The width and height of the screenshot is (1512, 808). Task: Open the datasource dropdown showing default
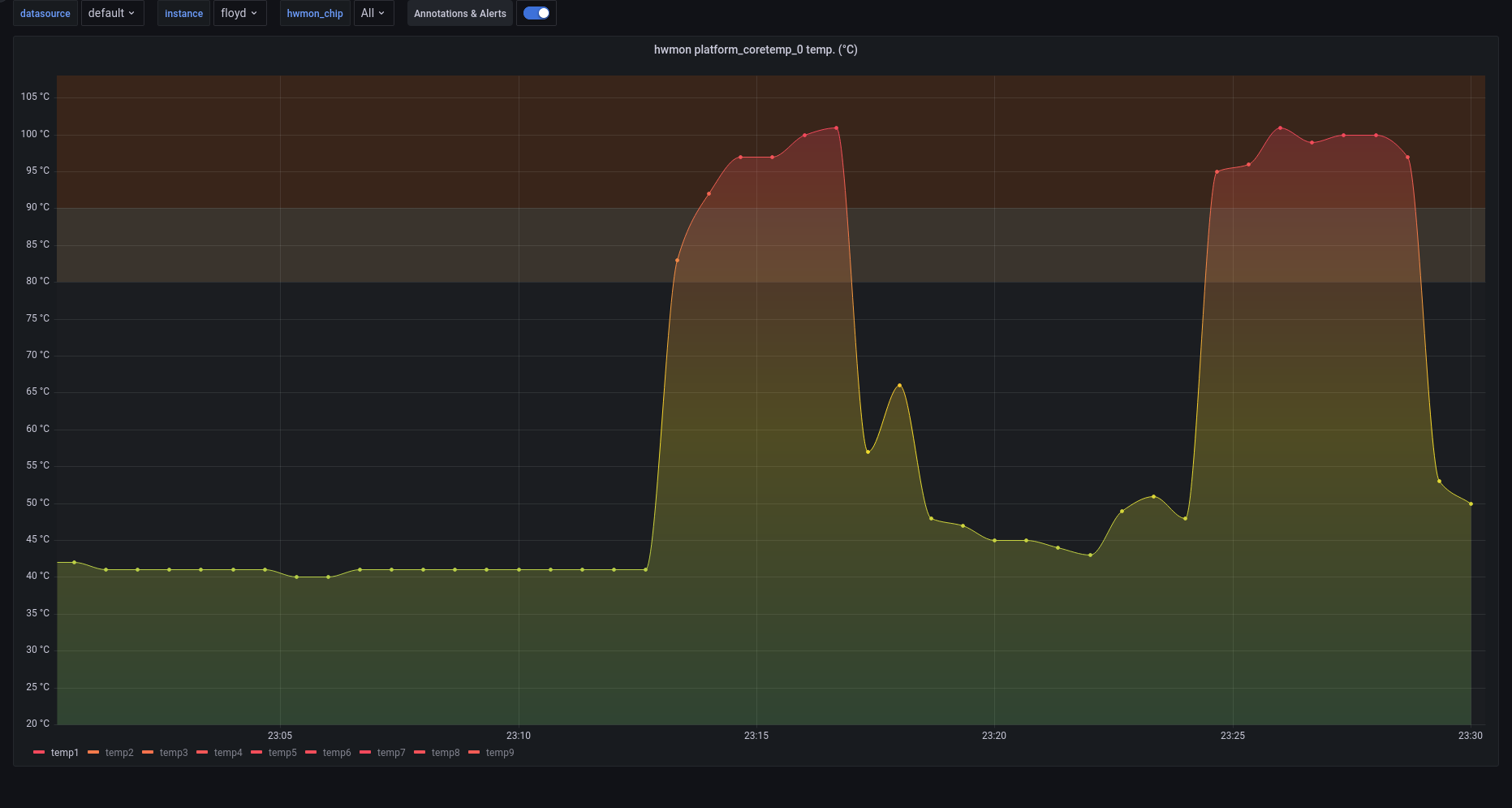pyautogui.click(x=112, y=13)
